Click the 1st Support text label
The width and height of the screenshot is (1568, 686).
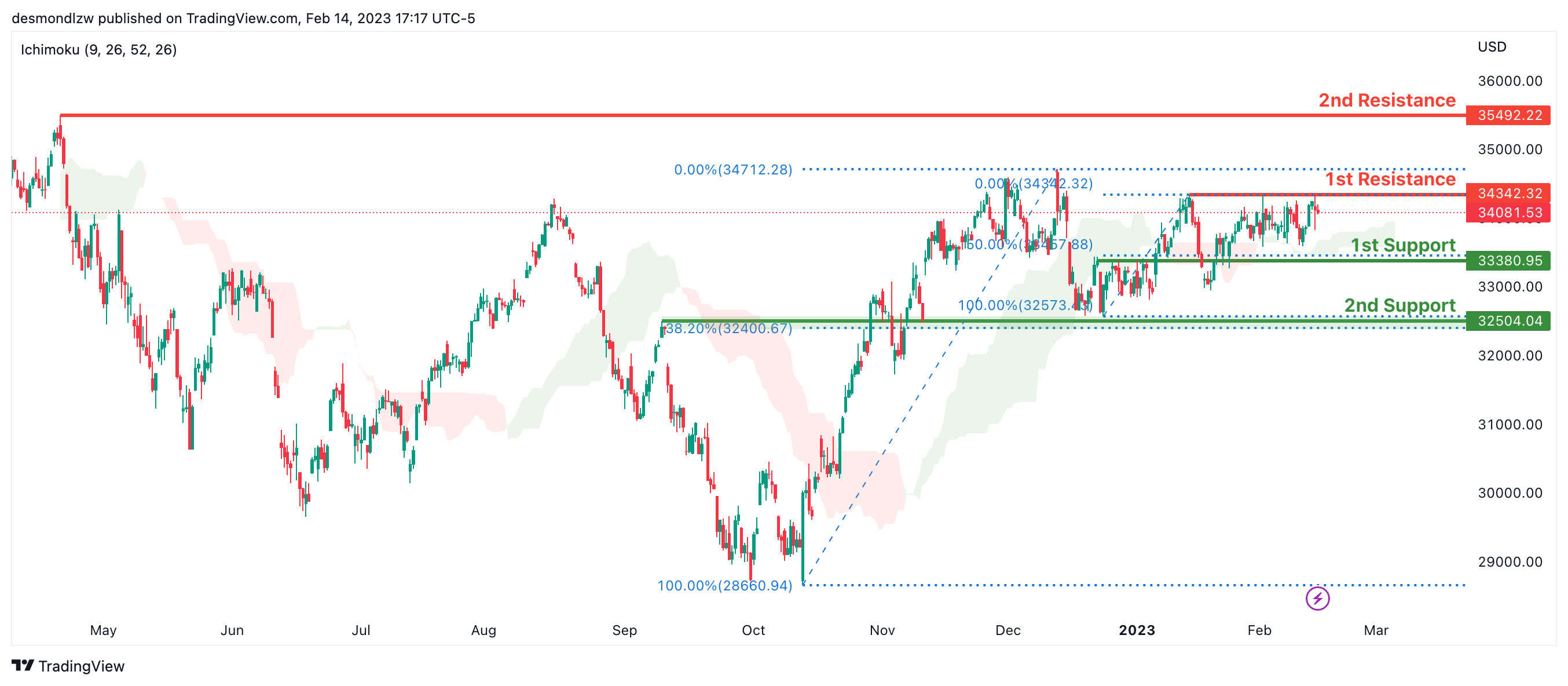[x=1402, y=245]
